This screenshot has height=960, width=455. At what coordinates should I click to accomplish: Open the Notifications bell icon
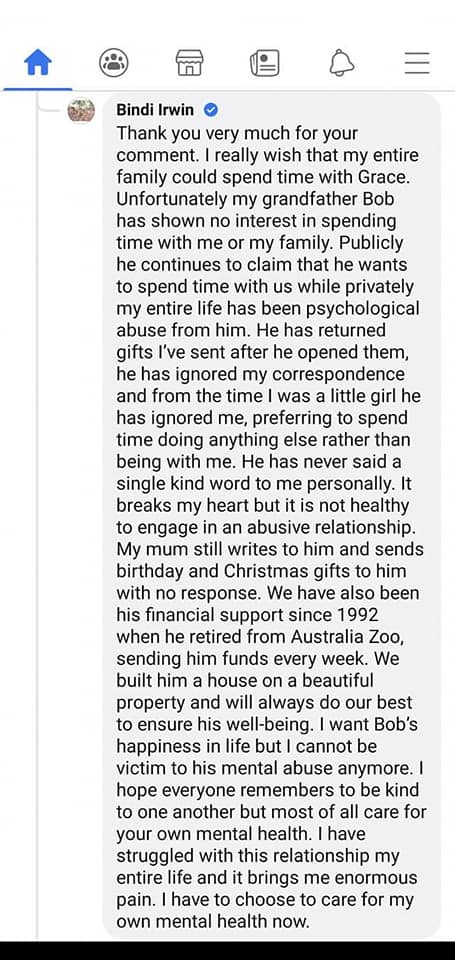[341, 63]
